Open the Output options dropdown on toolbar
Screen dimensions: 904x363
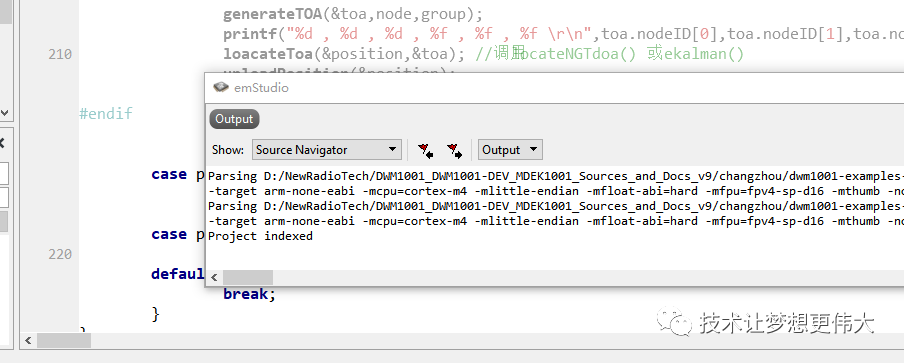(510, 150)
